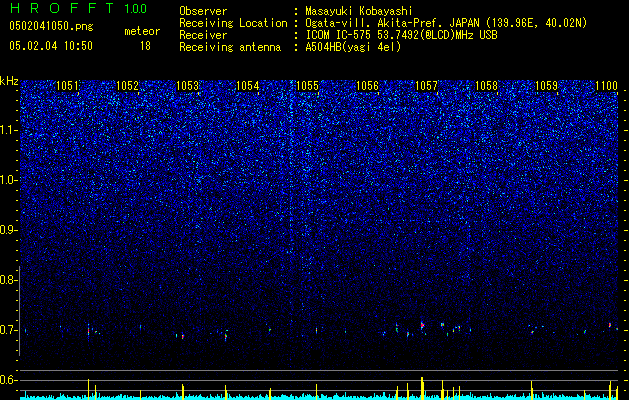Viewport: 629px width, 400px height.
Task: Click the tallest yellow peak below 1057
Action: 422,388
